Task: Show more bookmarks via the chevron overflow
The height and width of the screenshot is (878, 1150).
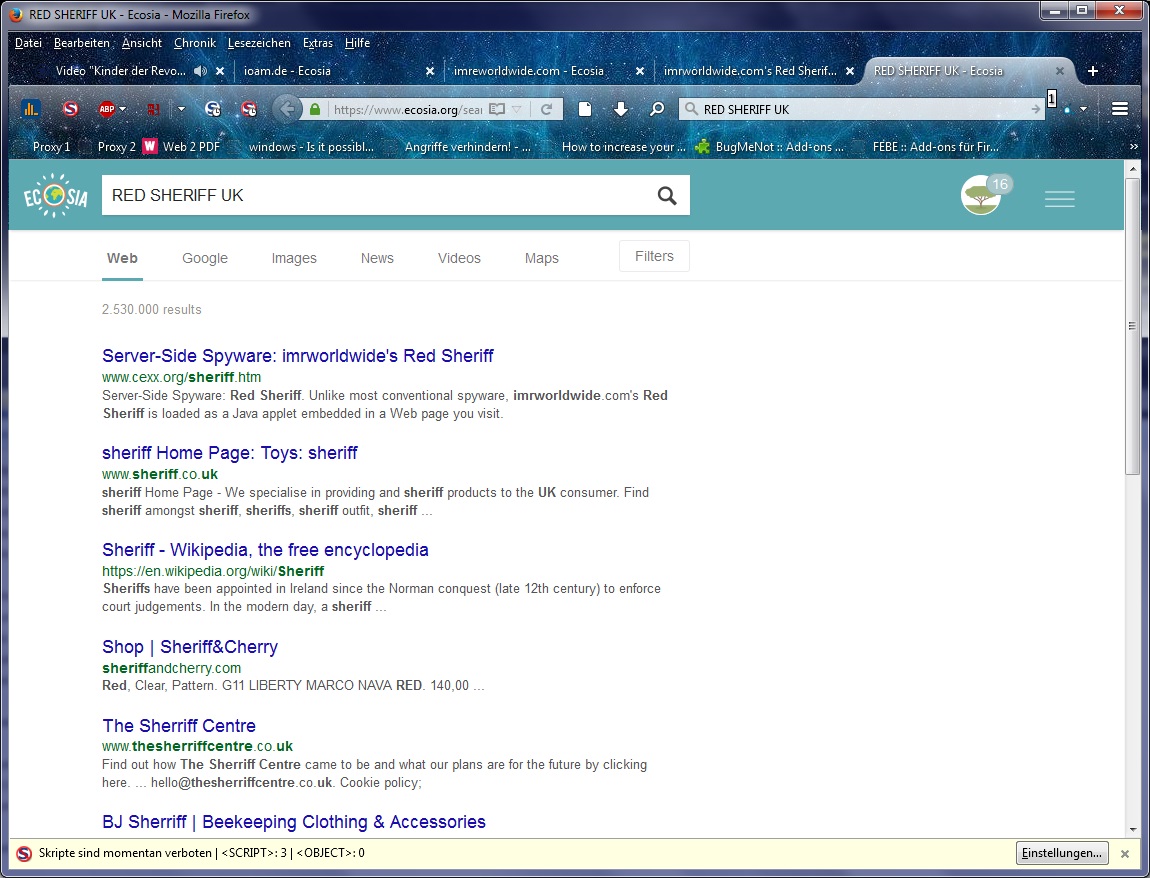Action: click(1133, 147)
